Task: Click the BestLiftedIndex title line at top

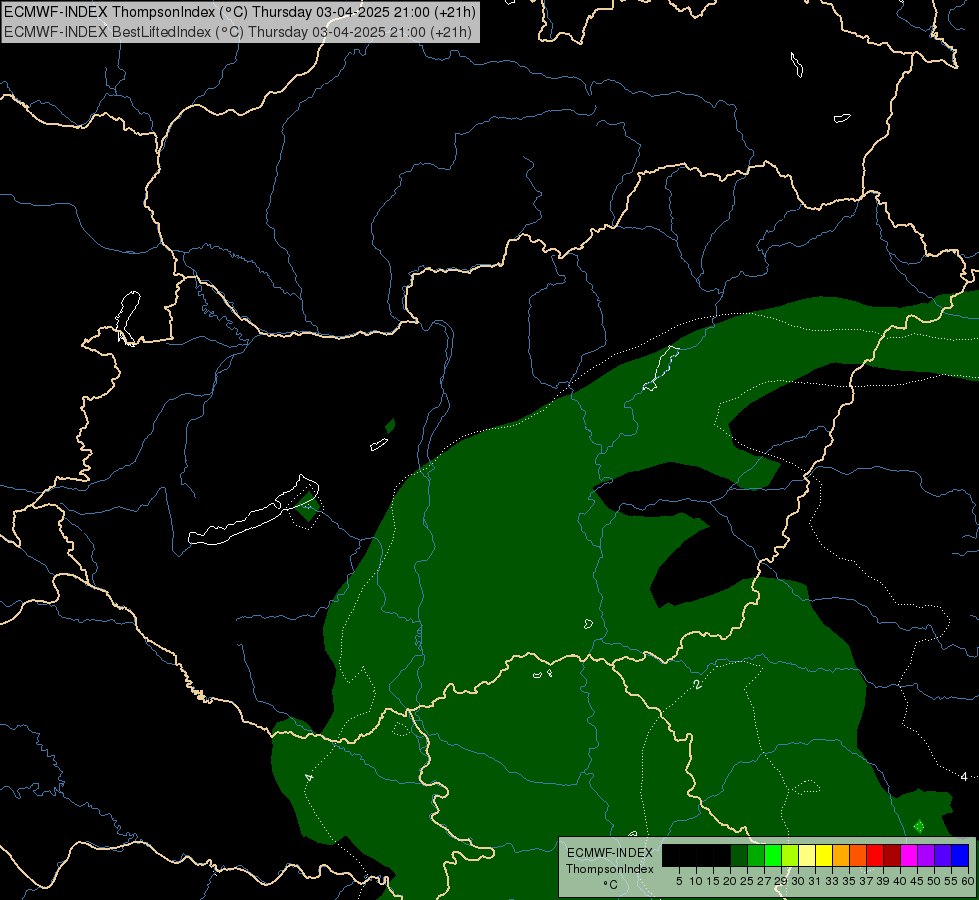Action: [x=238, y=32]
